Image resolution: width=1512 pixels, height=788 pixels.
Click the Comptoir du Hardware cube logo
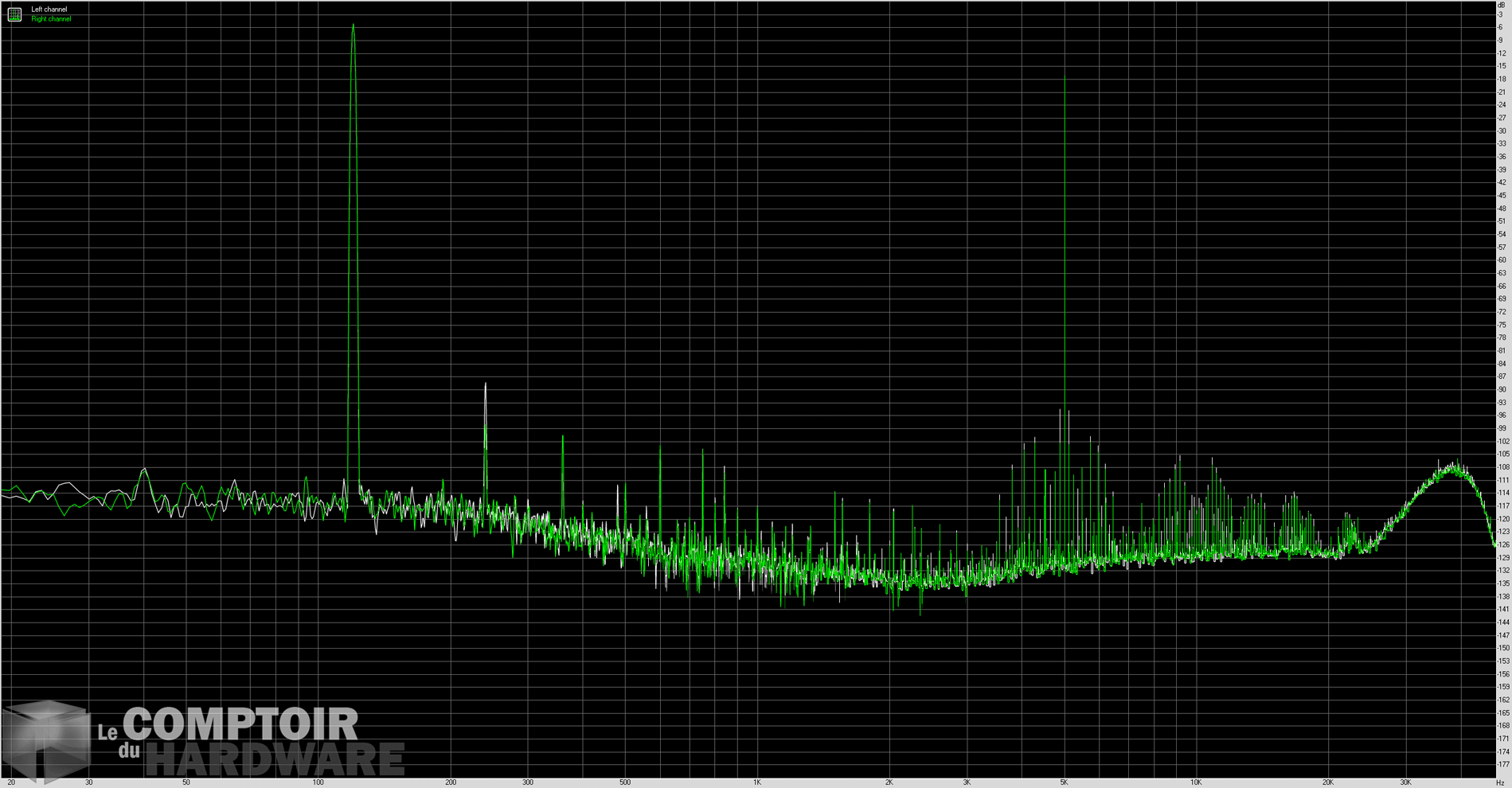click(46, 740)
